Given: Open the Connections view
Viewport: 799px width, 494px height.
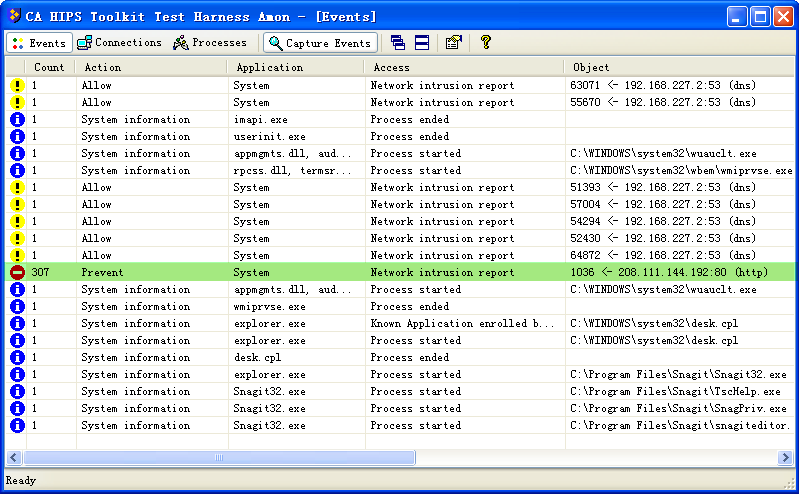Looking at the screenshot, I should tap(119, 43).
